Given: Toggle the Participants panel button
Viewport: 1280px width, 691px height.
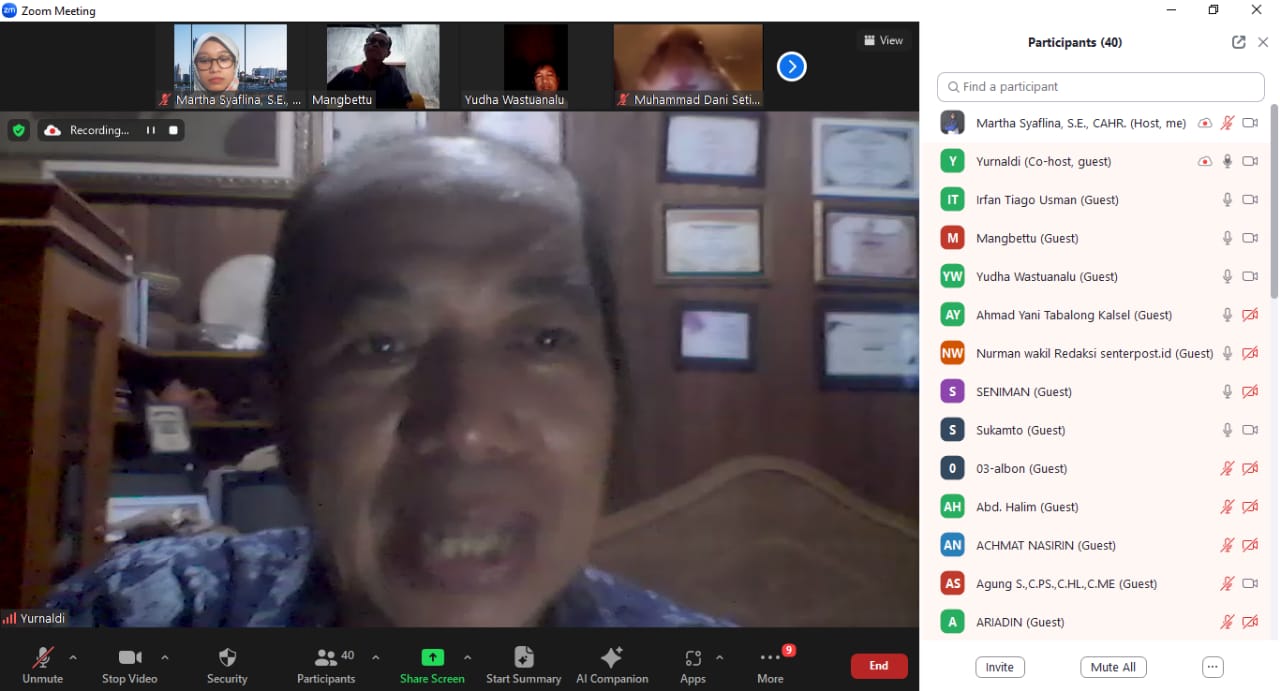Looking at the screenshot, I should coord(326,665).
